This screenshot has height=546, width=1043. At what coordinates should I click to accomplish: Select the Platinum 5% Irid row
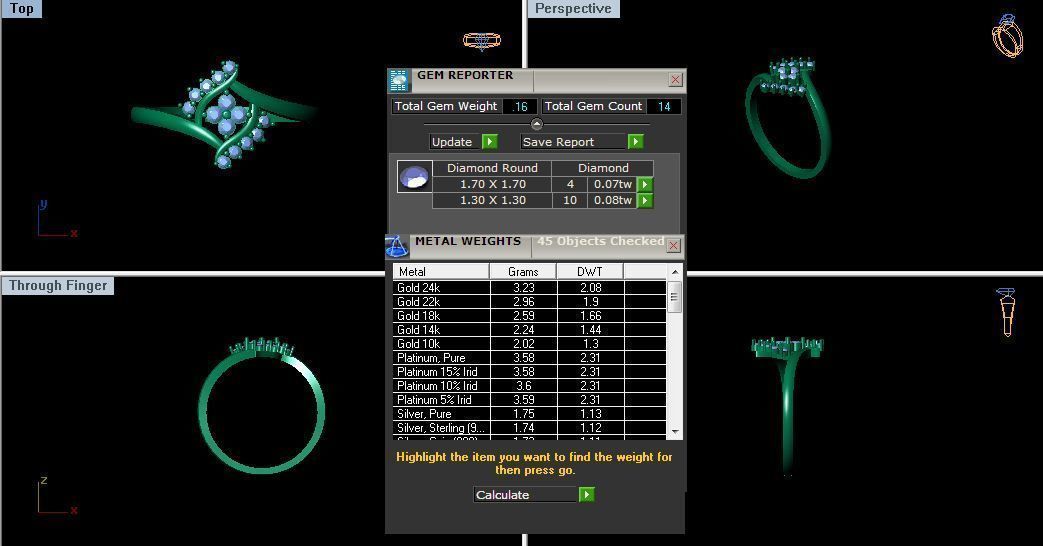[x=529, y=400]
